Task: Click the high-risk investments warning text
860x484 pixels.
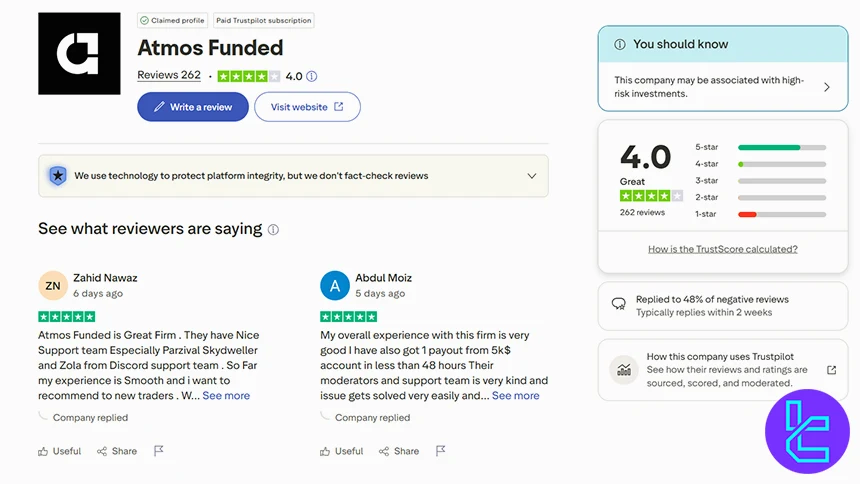Action: [x=709, y=87]
